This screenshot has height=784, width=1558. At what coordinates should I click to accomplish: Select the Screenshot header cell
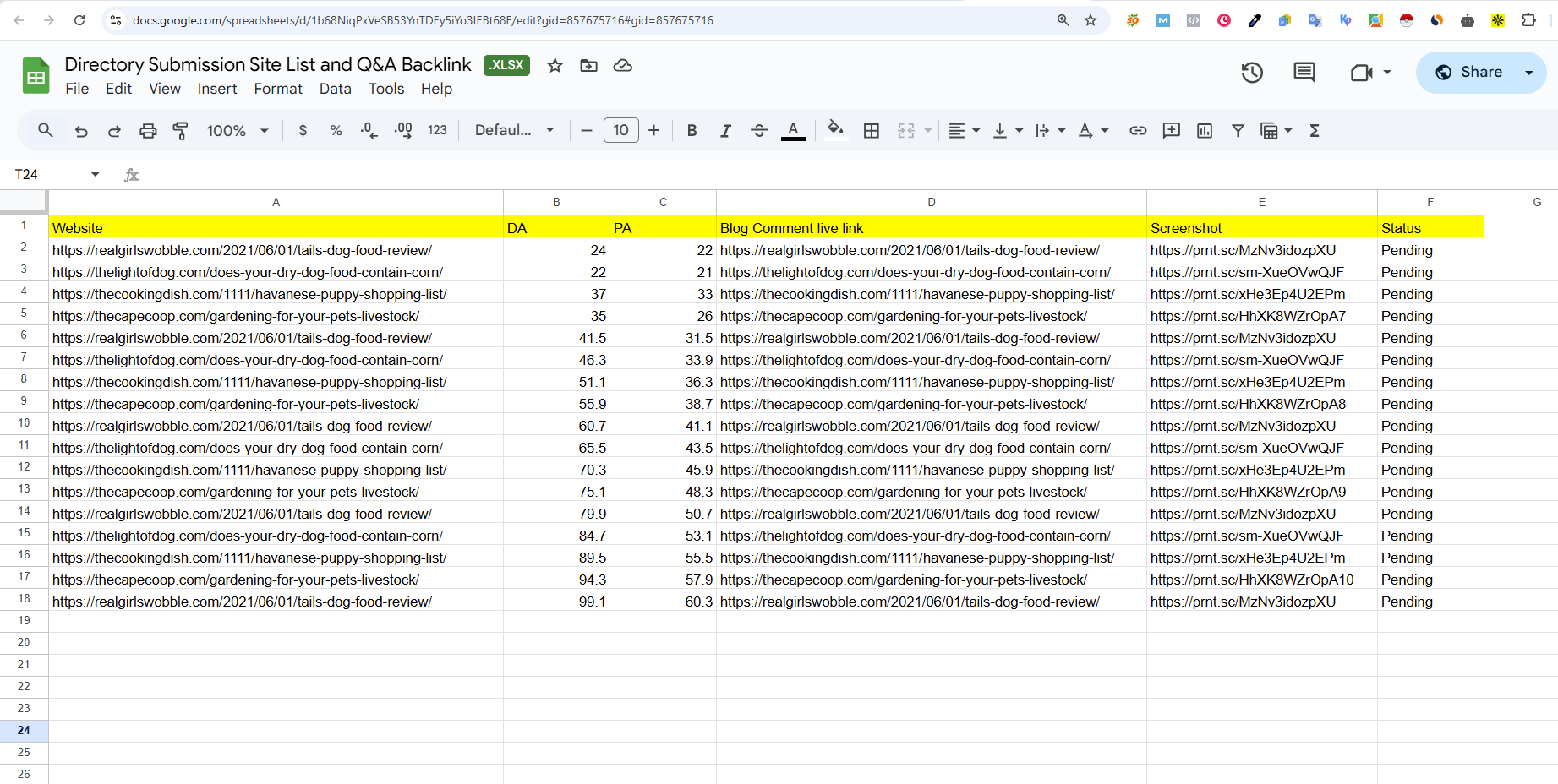[1262, 228]
